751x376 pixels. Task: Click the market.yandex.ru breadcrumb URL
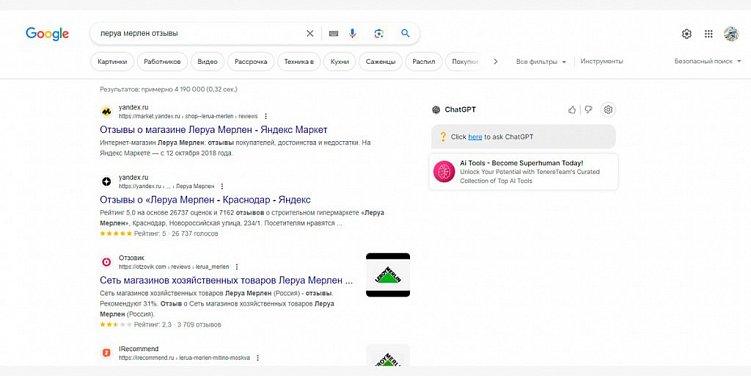[x=188, y=116]
